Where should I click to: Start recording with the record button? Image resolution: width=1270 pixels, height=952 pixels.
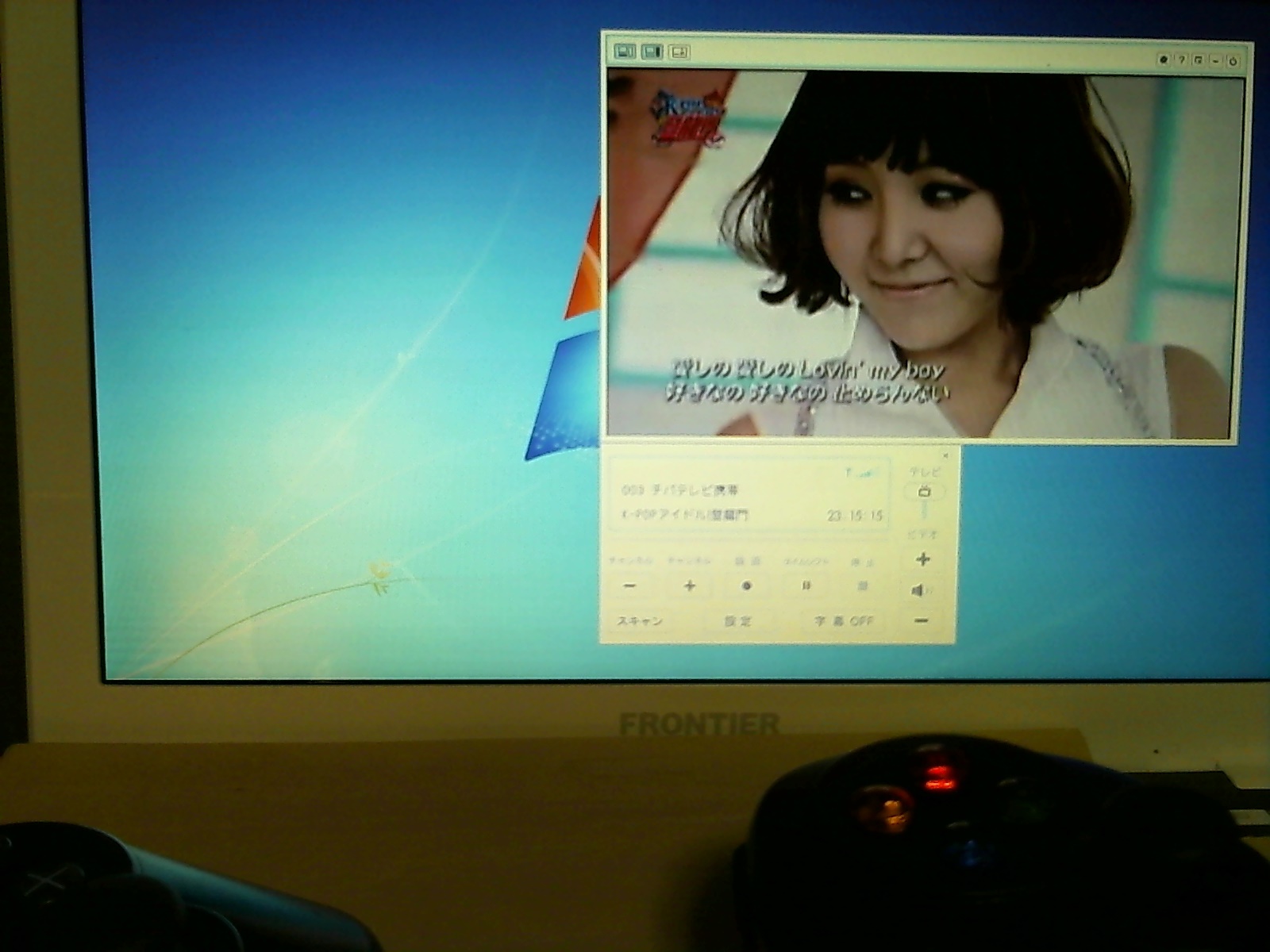pos(747,586)
